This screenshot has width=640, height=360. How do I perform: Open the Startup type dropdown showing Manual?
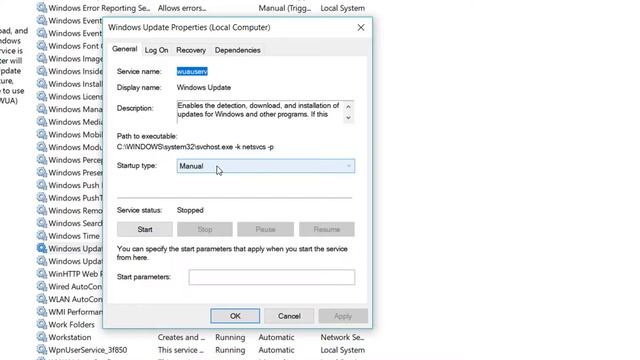[x=266, y=166]
